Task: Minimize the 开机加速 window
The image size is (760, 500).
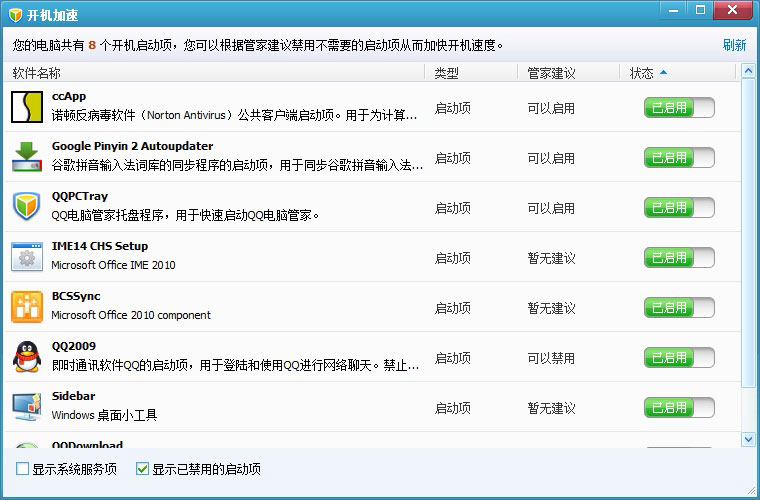Action: (x=673, y=10)
